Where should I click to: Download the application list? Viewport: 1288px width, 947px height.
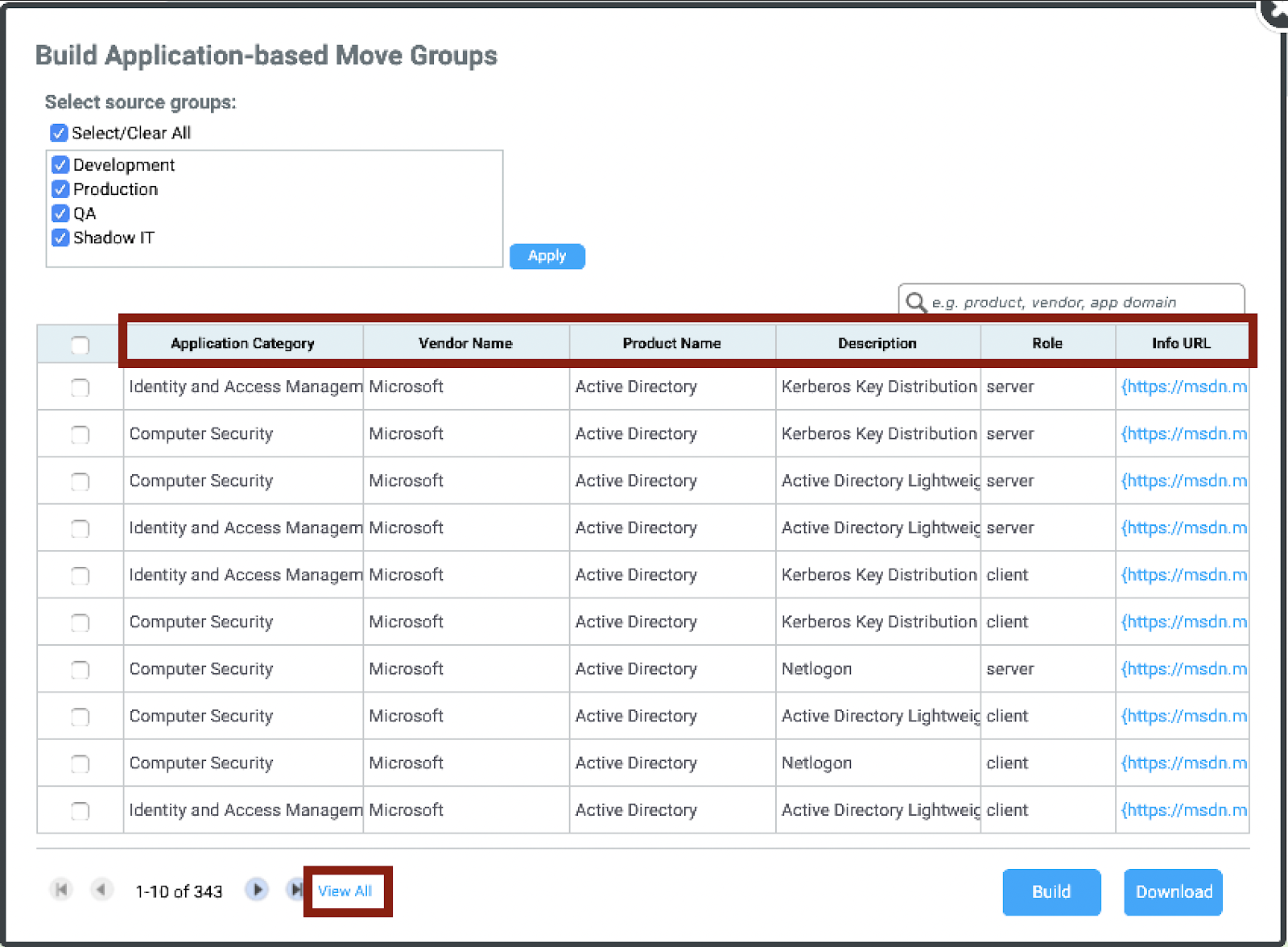pyautogui.click(x=1173, y=892)
